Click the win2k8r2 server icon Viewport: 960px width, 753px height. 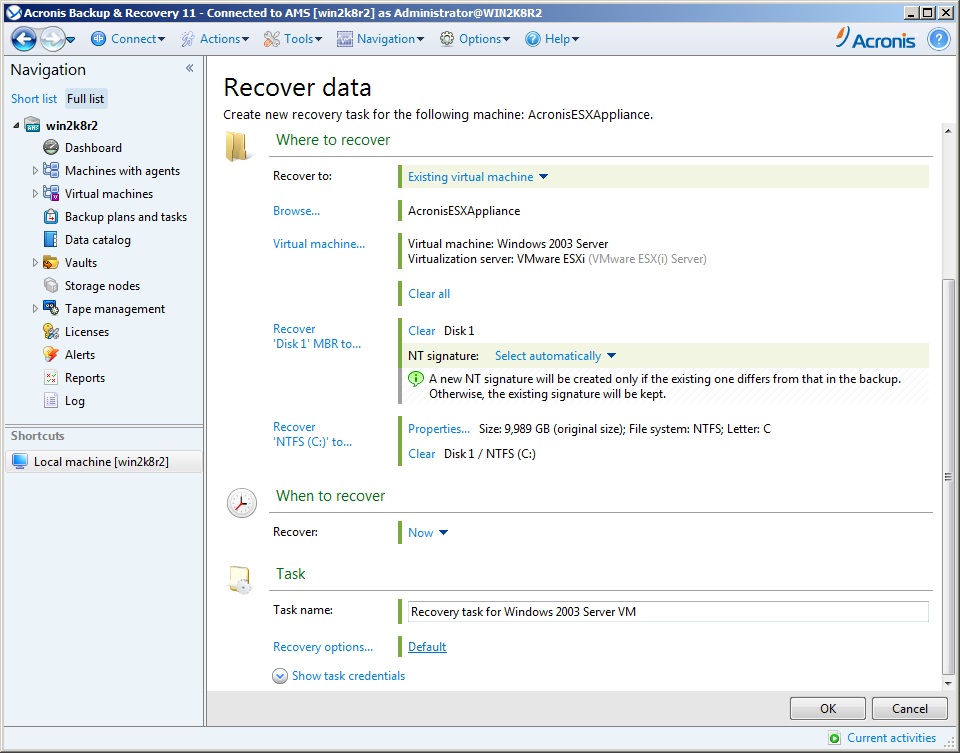pos(32,126)
